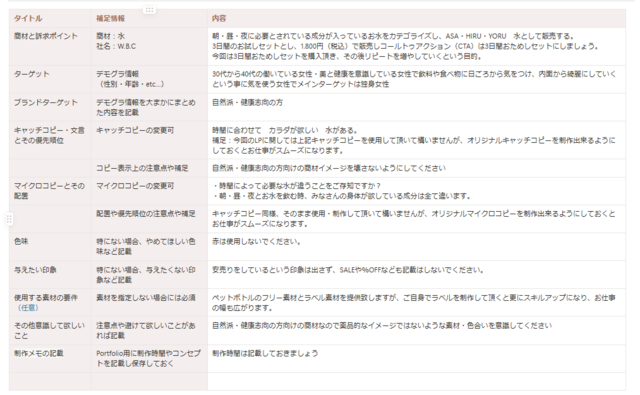This screenshot has height=395, width=640.
Task: Click the 制作メモの記載 title cell
Action: (x=50, y=358)
